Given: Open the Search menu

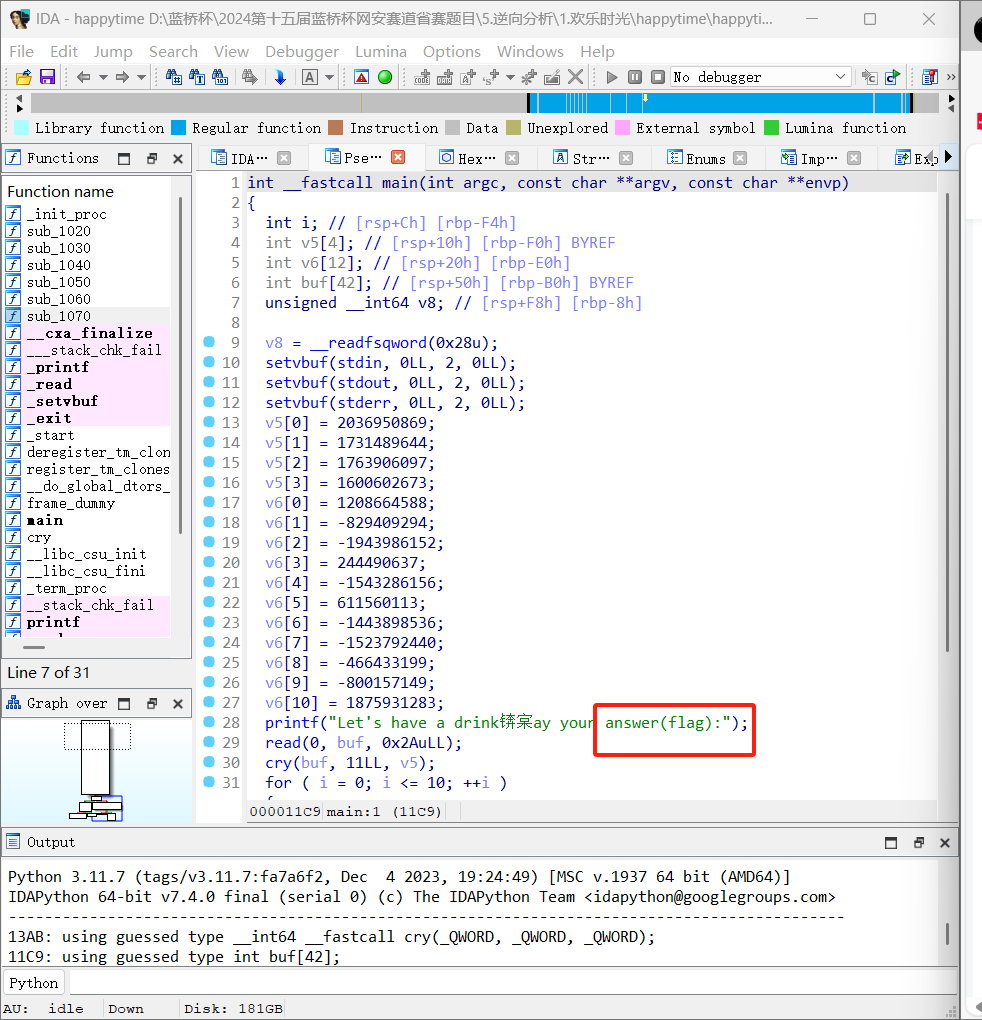Looking at the screenshot, I should [173, 51].
